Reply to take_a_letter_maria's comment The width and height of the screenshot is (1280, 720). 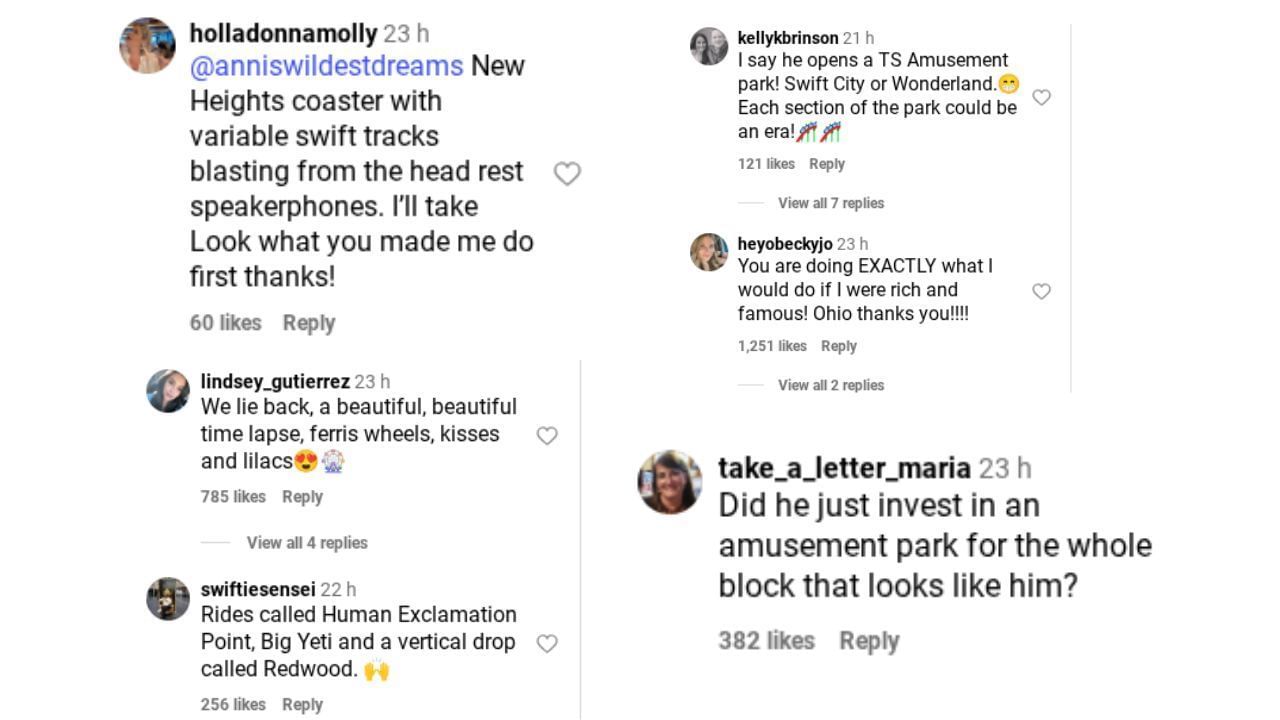pyautogui.click(x=868, y=641)
